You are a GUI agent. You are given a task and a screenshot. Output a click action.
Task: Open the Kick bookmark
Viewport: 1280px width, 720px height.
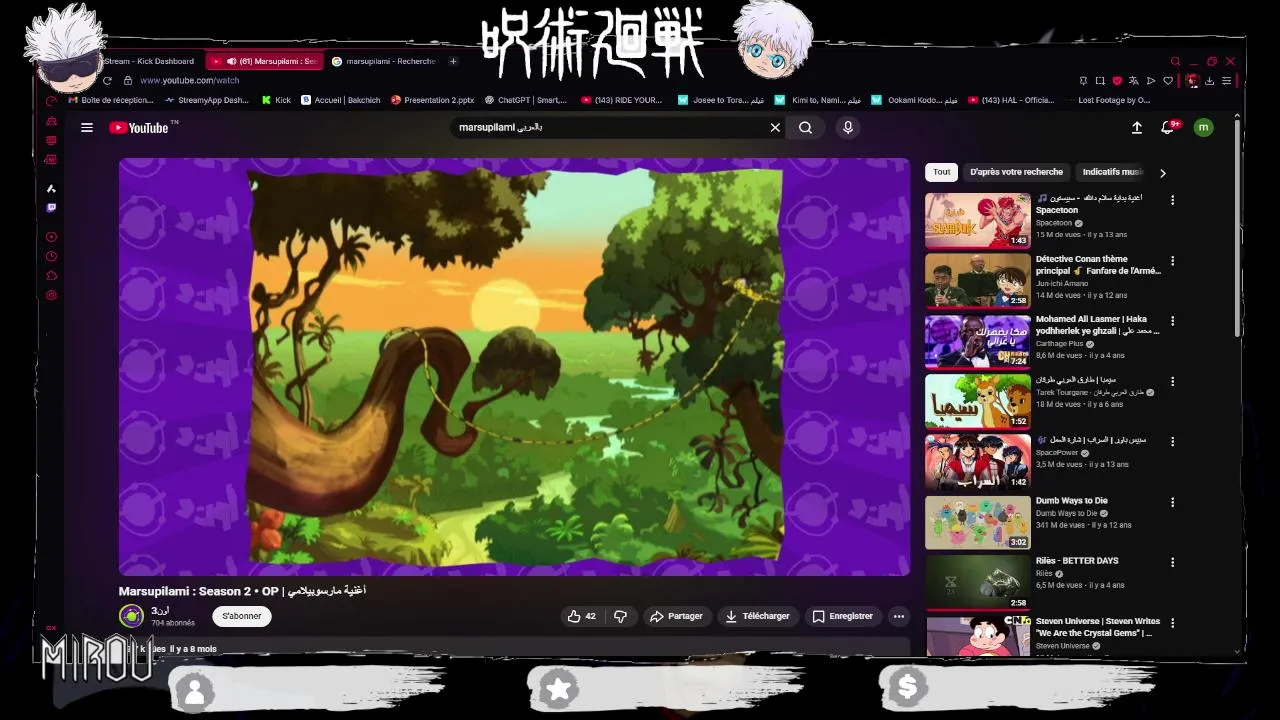coord(276,100)
